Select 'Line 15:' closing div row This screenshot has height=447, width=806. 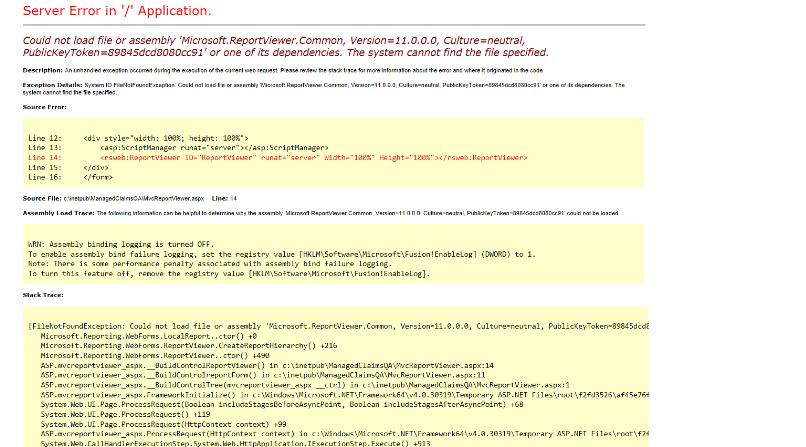coord(68,167)
